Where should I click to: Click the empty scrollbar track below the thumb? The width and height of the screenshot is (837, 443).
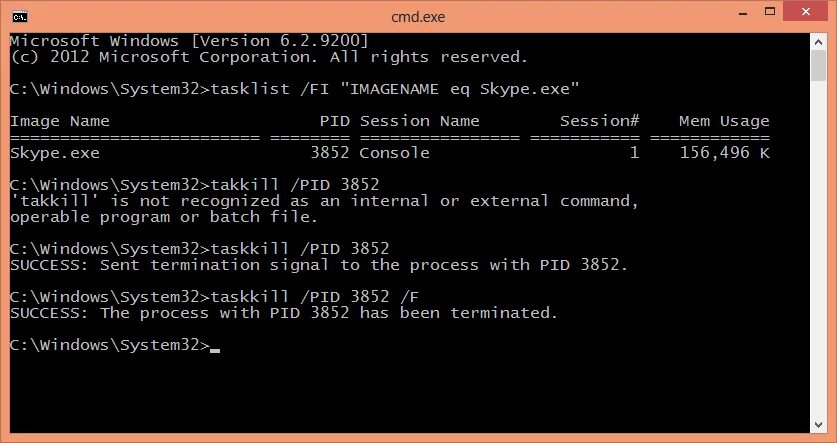point(818,249)
